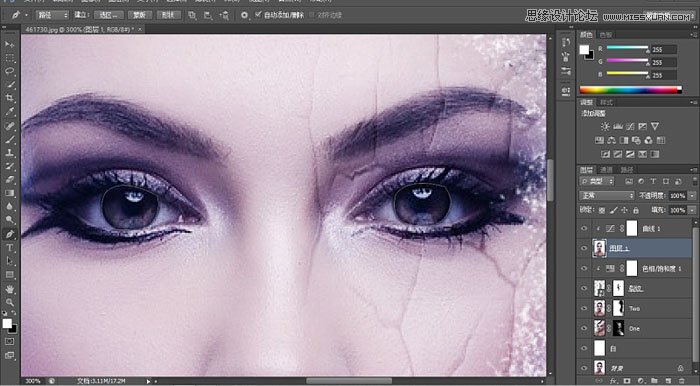
Task: Switch to the 色板 tab
Action: [606, 35]
